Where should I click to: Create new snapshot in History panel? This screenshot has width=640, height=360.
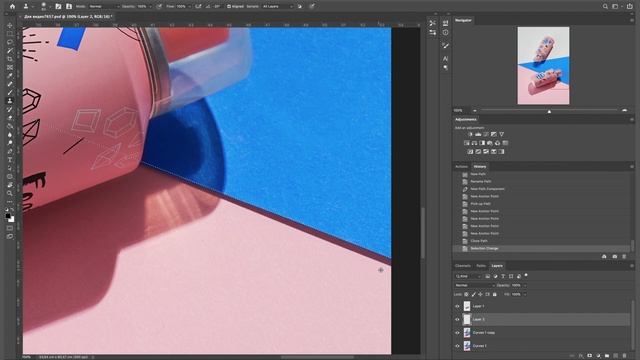click(x=615, y=256)
